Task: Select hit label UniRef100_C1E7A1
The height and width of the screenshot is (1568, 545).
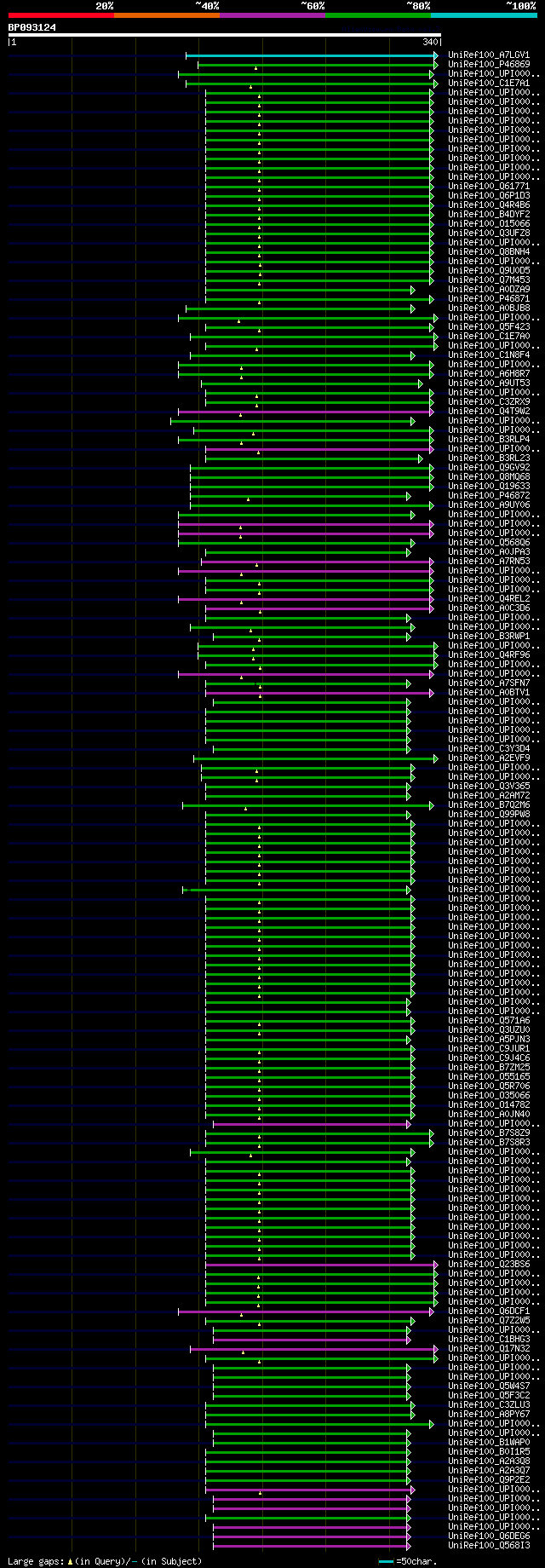Action: point(489,84)
